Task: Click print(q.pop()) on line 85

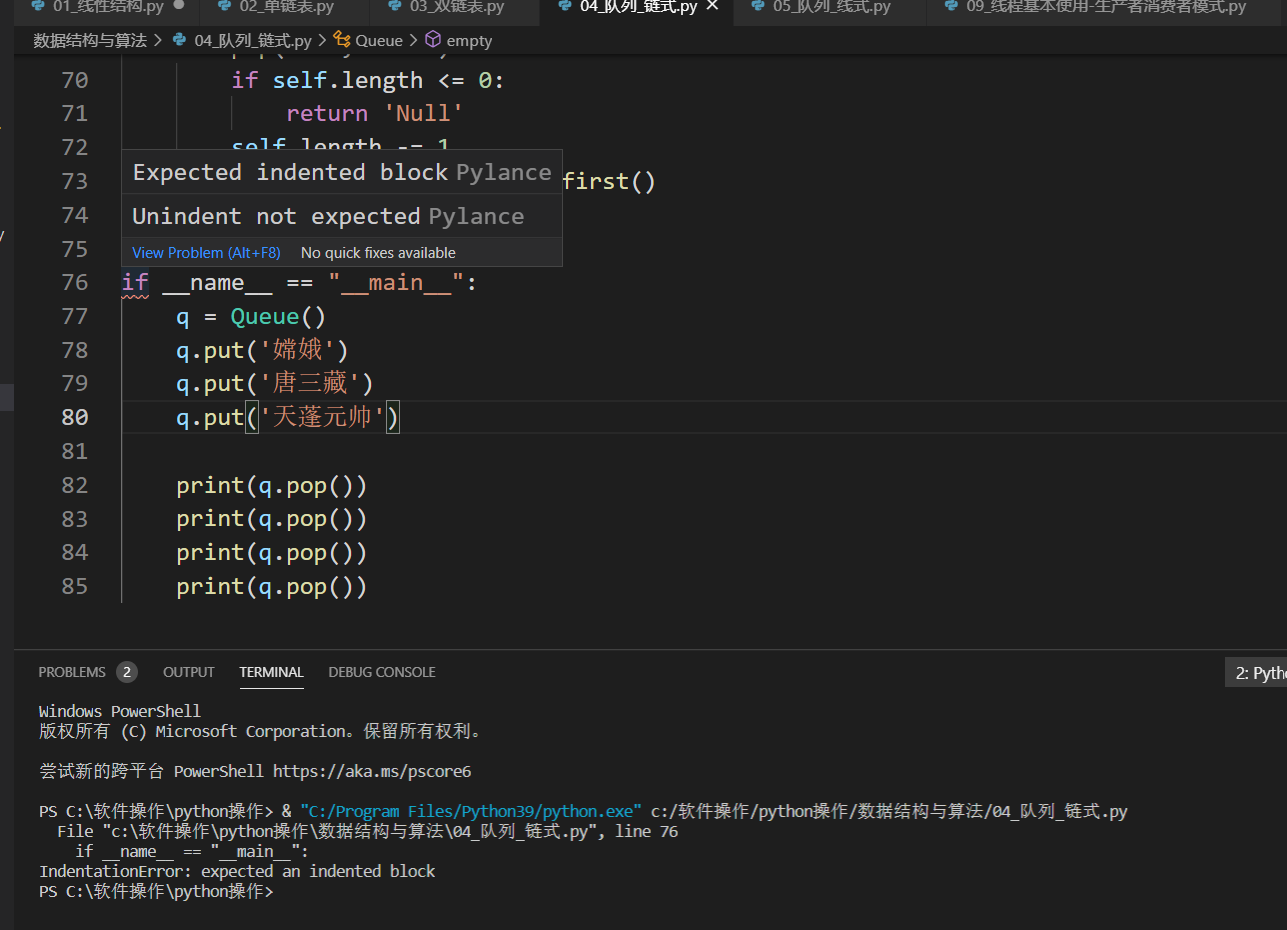Action: [x=272, y=587]
